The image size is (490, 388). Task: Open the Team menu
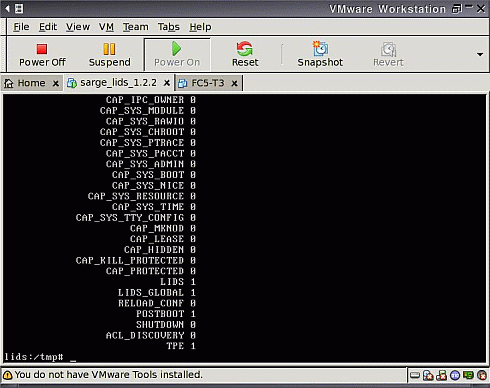(x=135, y=27)
